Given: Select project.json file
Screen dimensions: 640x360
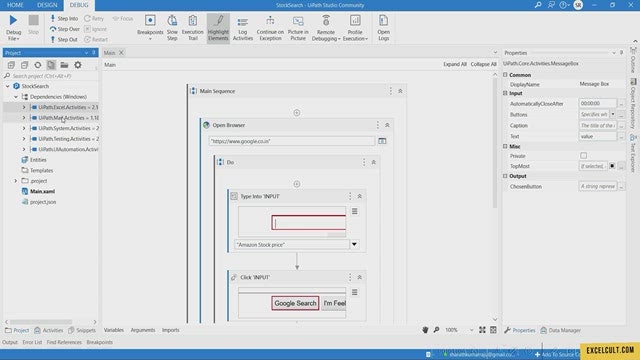Looking at the screenshot, I should pos(43,202).
